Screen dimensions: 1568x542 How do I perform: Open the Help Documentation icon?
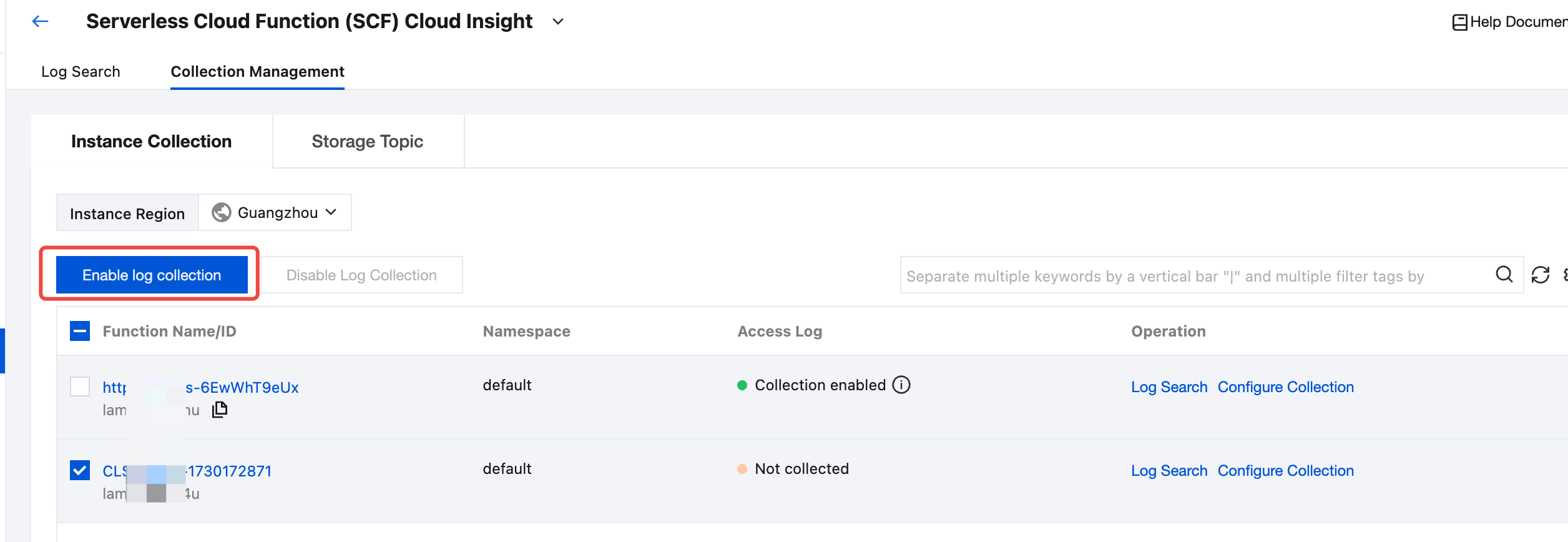[x=1459, y=22]
